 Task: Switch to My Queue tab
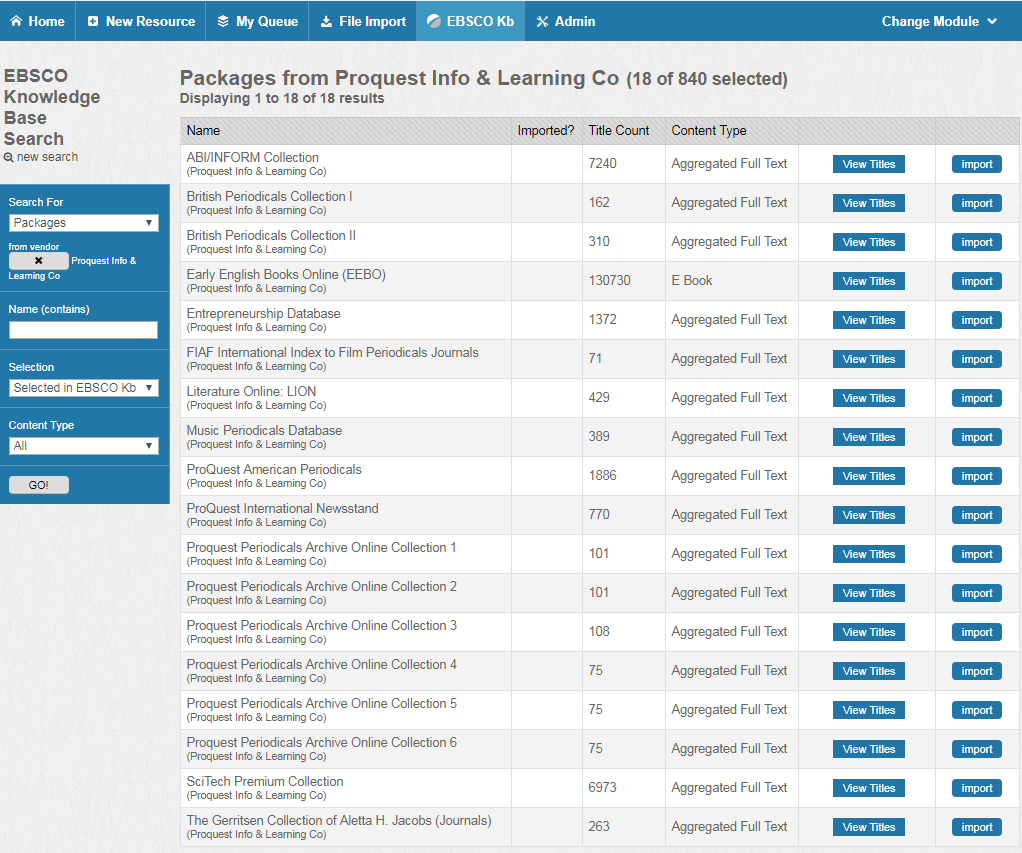click(x=257, y=21)
